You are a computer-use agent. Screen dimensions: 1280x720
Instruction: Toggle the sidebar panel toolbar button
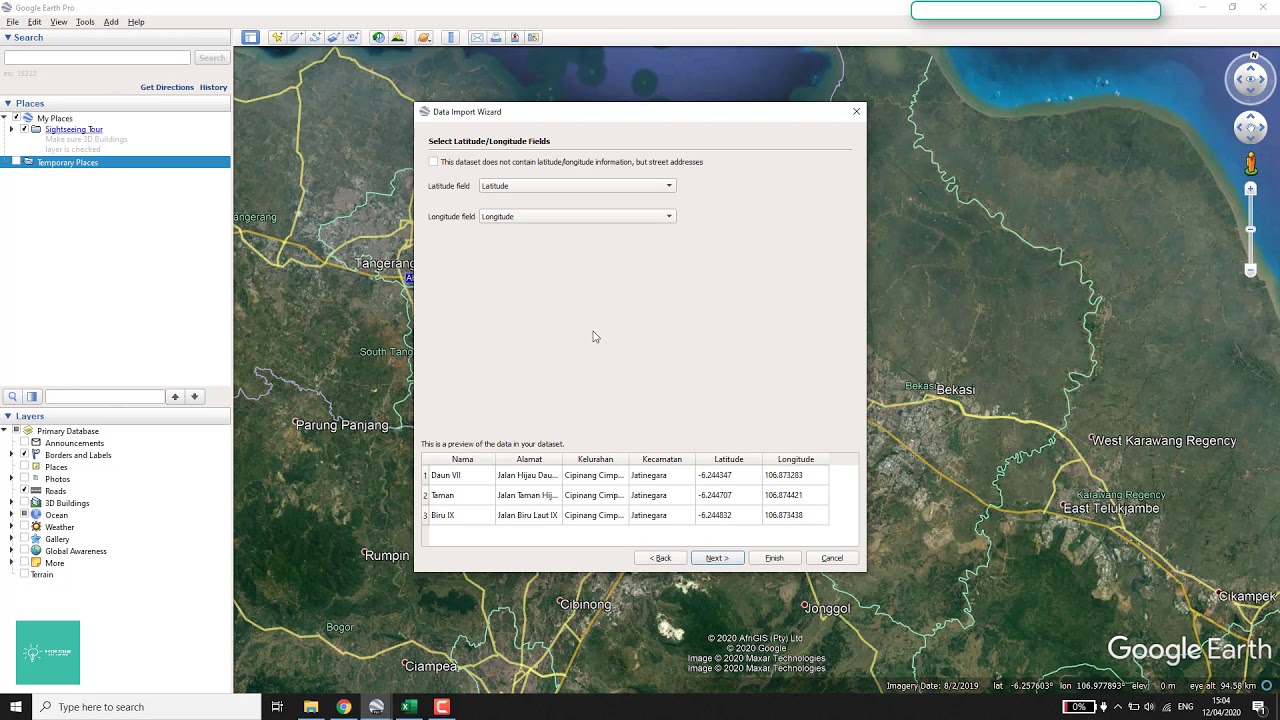tap(250, 38)
